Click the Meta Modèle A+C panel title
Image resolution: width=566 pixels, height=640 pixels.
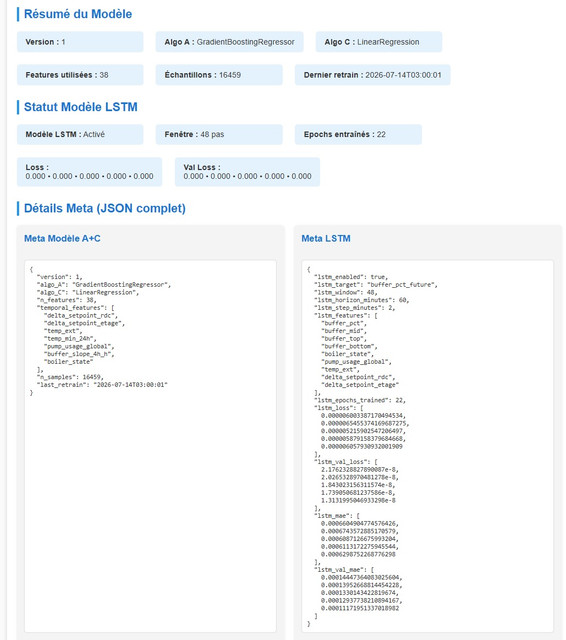click(62, 238)
